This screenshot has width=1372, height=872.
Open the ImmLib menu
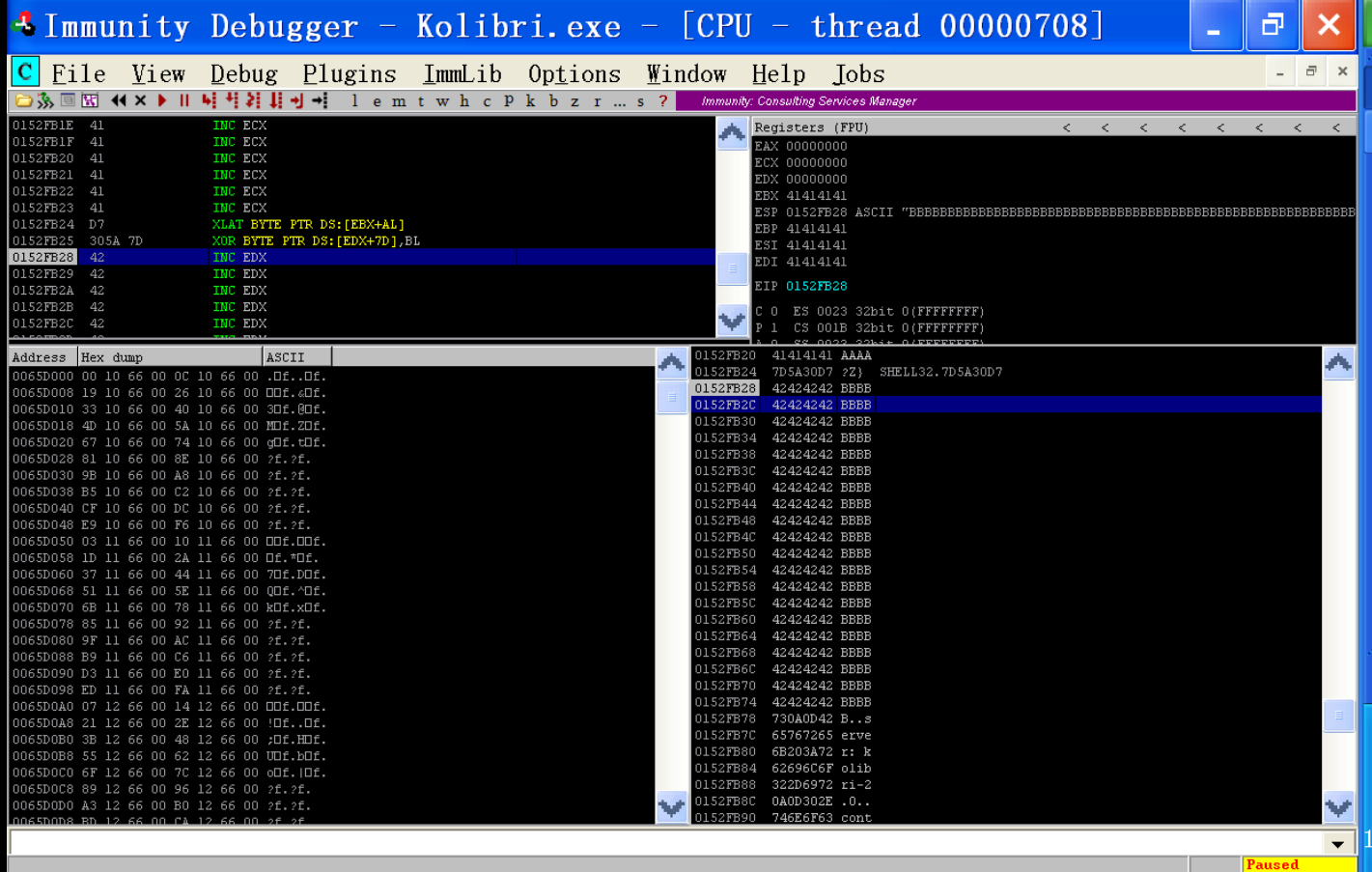[462, 73]
